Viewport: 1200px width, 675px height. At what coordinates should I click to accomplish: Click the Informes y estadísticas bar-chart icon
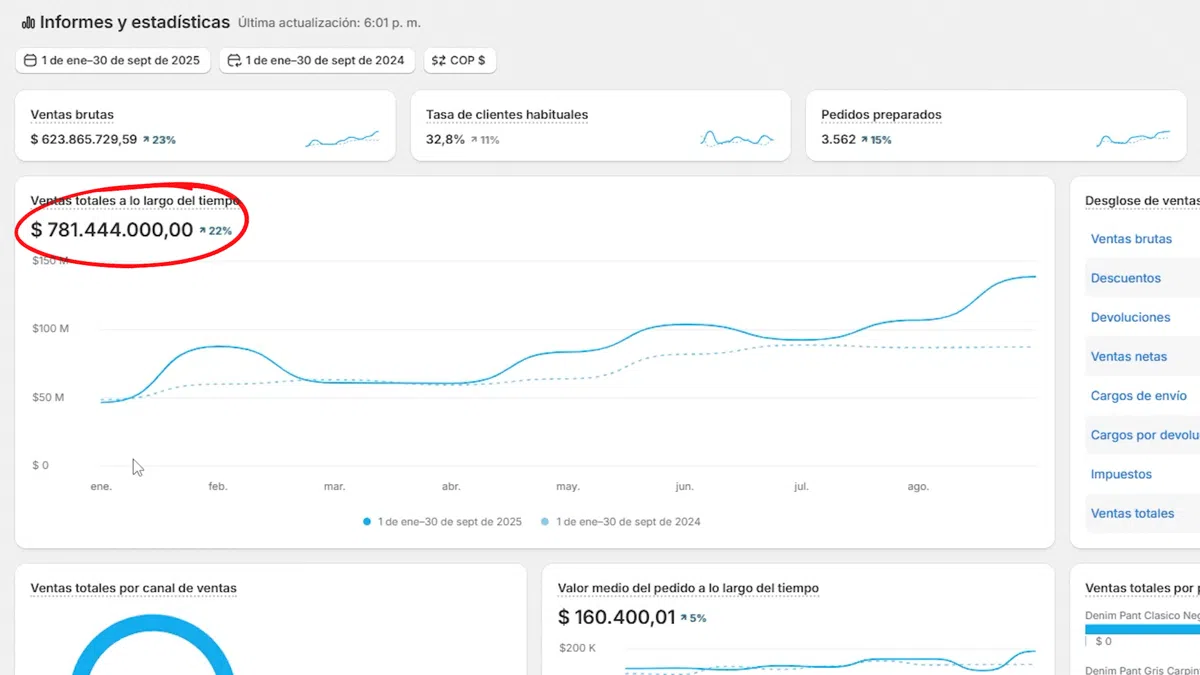(28, 22)
